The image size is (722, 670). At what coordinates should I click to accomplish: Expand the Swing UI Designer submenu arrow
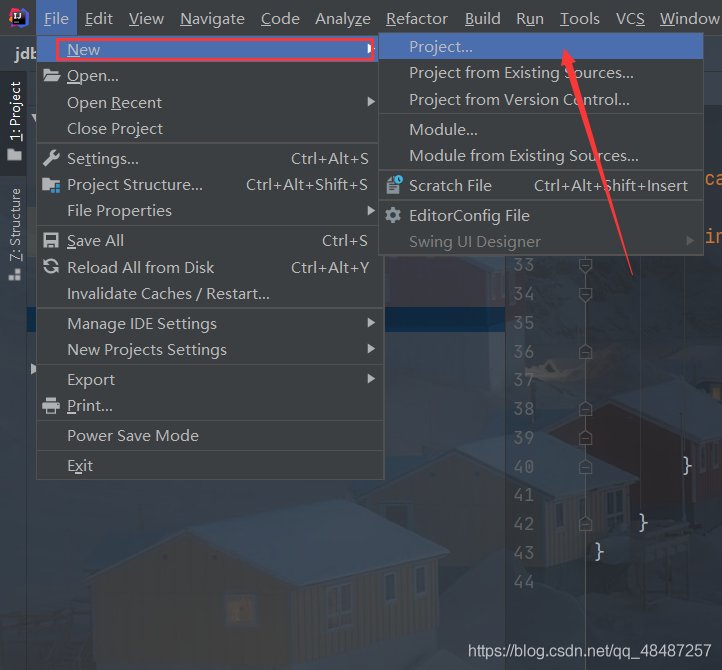click(690, 240)
